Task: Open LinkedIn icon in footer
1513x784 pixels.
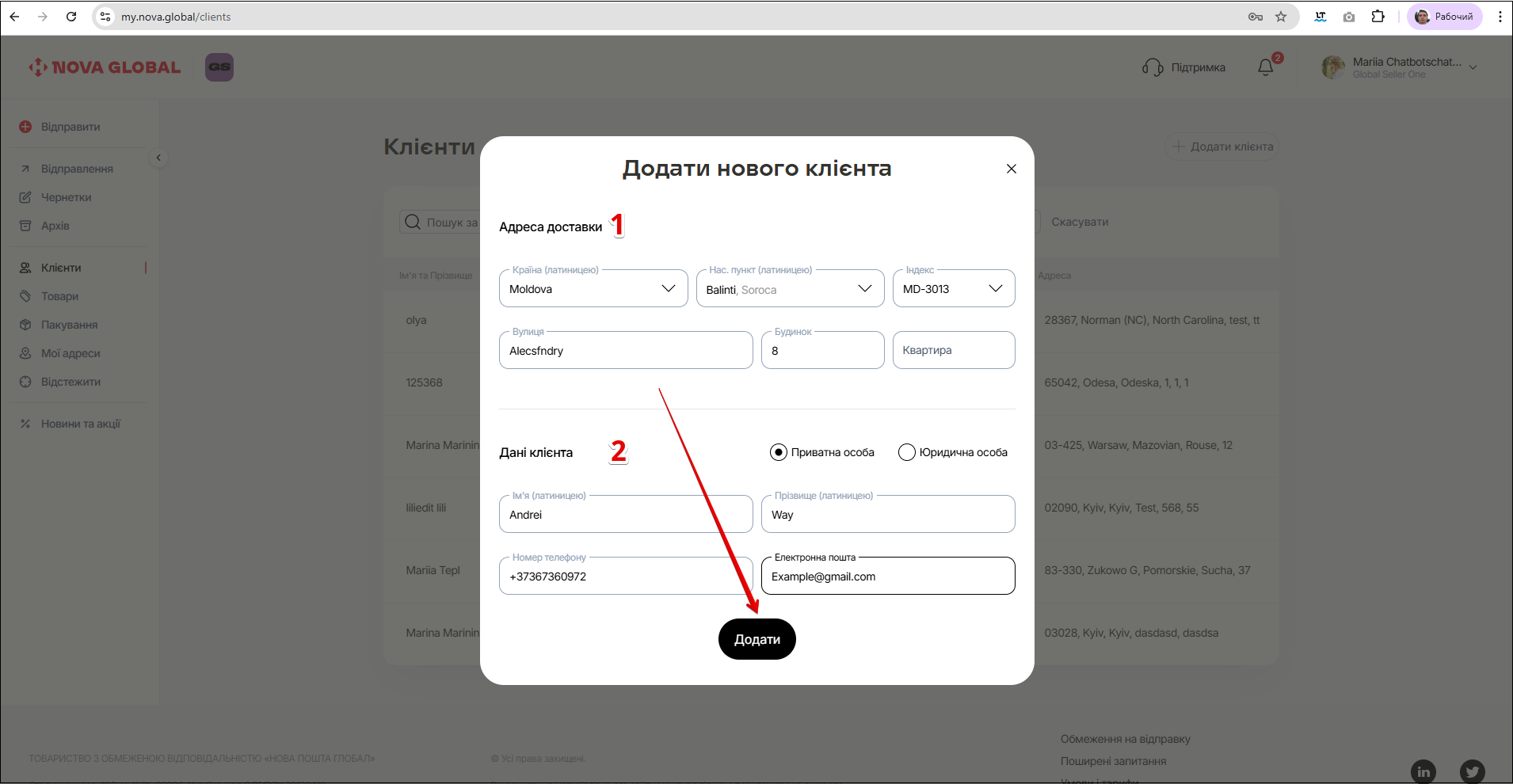Action: (x=1423, y=772)
